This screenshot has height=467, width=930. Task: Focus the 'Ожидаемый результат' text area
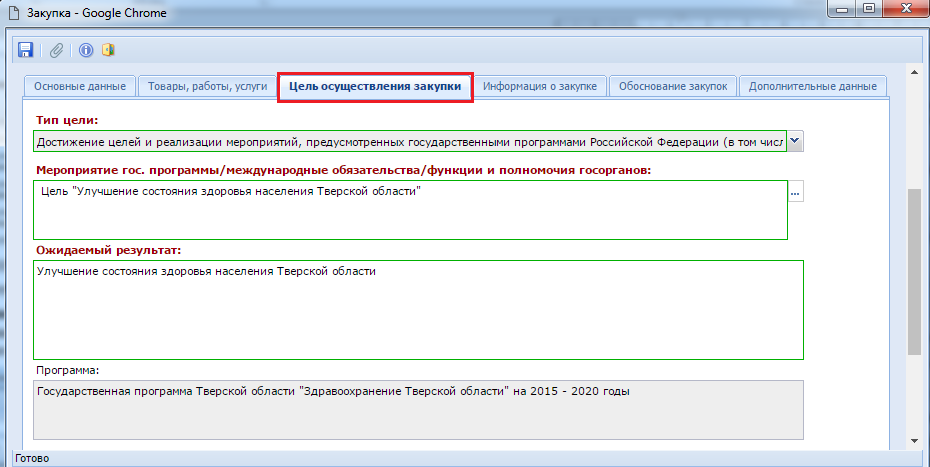coord(418,310)
